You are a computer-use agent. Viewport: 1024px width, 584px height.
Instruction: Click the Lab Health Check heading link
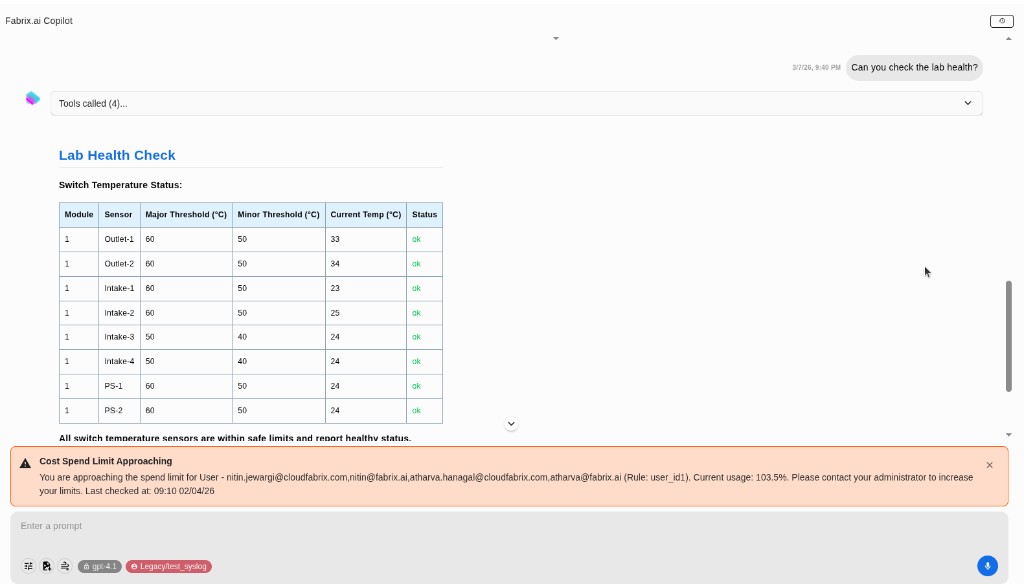pyautogui.click(x=117, y=155)
